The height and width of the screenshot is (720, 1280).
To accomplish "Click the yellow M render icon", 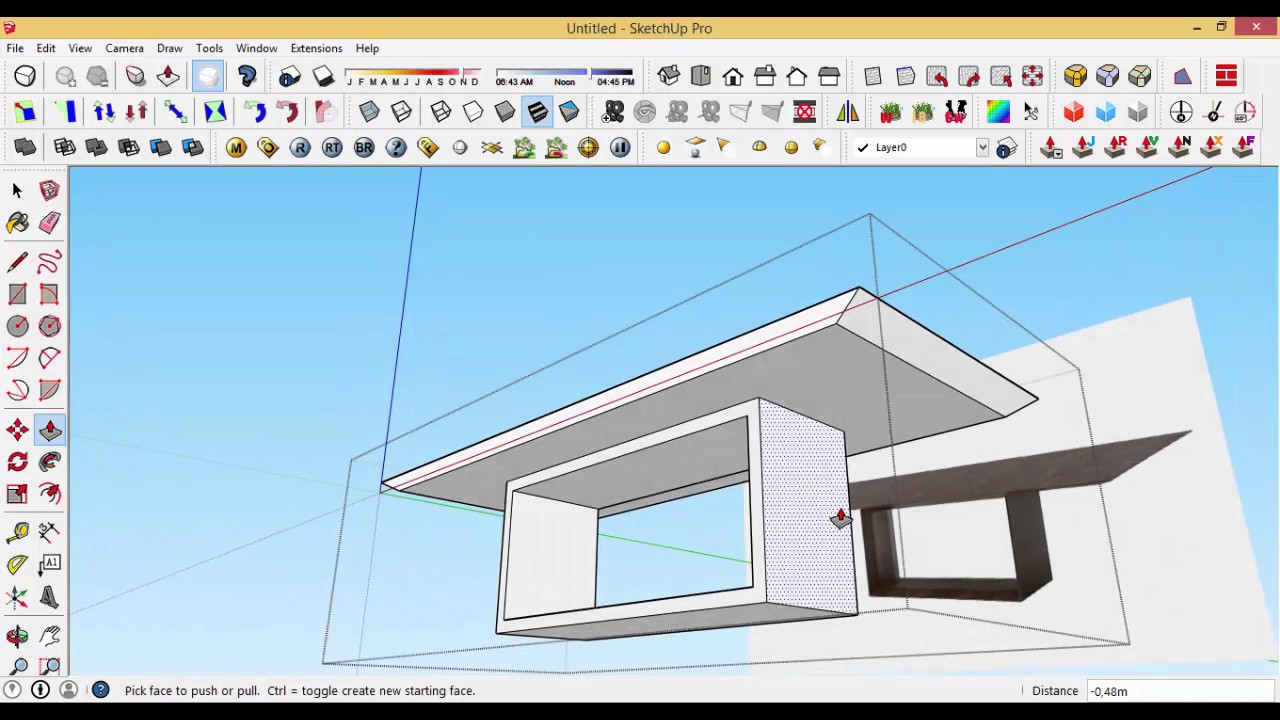I will (236, 148).
